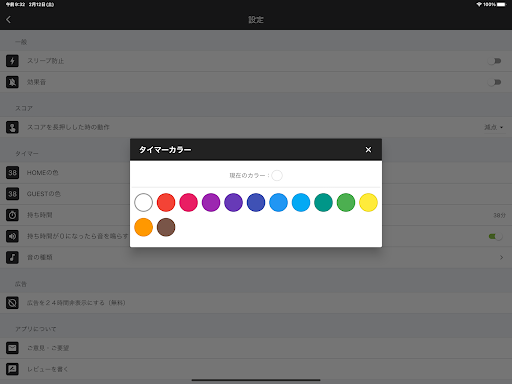Image resolution: width=512 pixels, height=384 pixels.
Task: Pick the red color swatch
Action: pos(166,202)
